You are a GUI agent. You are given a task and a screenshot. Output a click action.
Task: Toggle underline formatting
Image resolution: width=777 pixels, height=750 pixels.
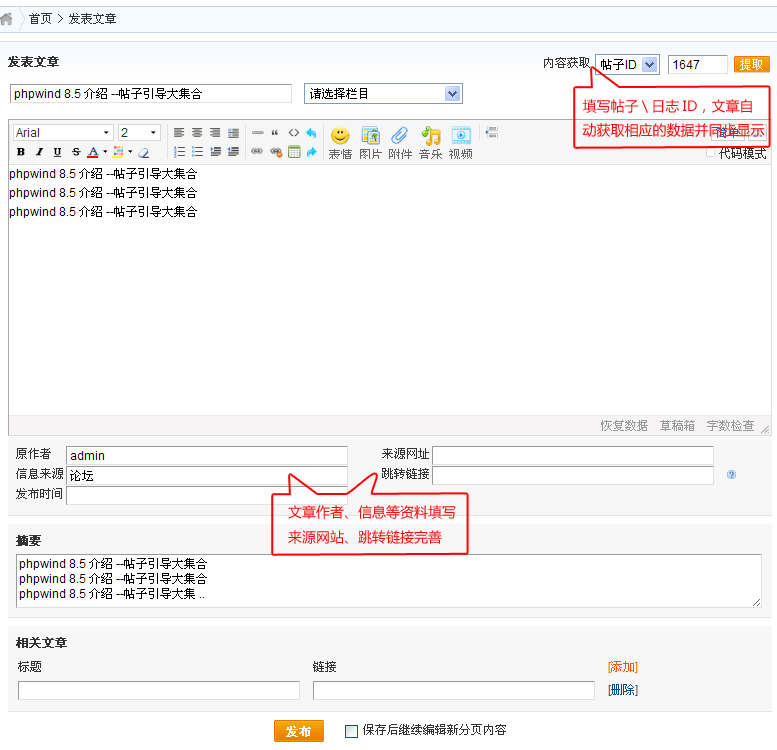click(x=57, y=152)
